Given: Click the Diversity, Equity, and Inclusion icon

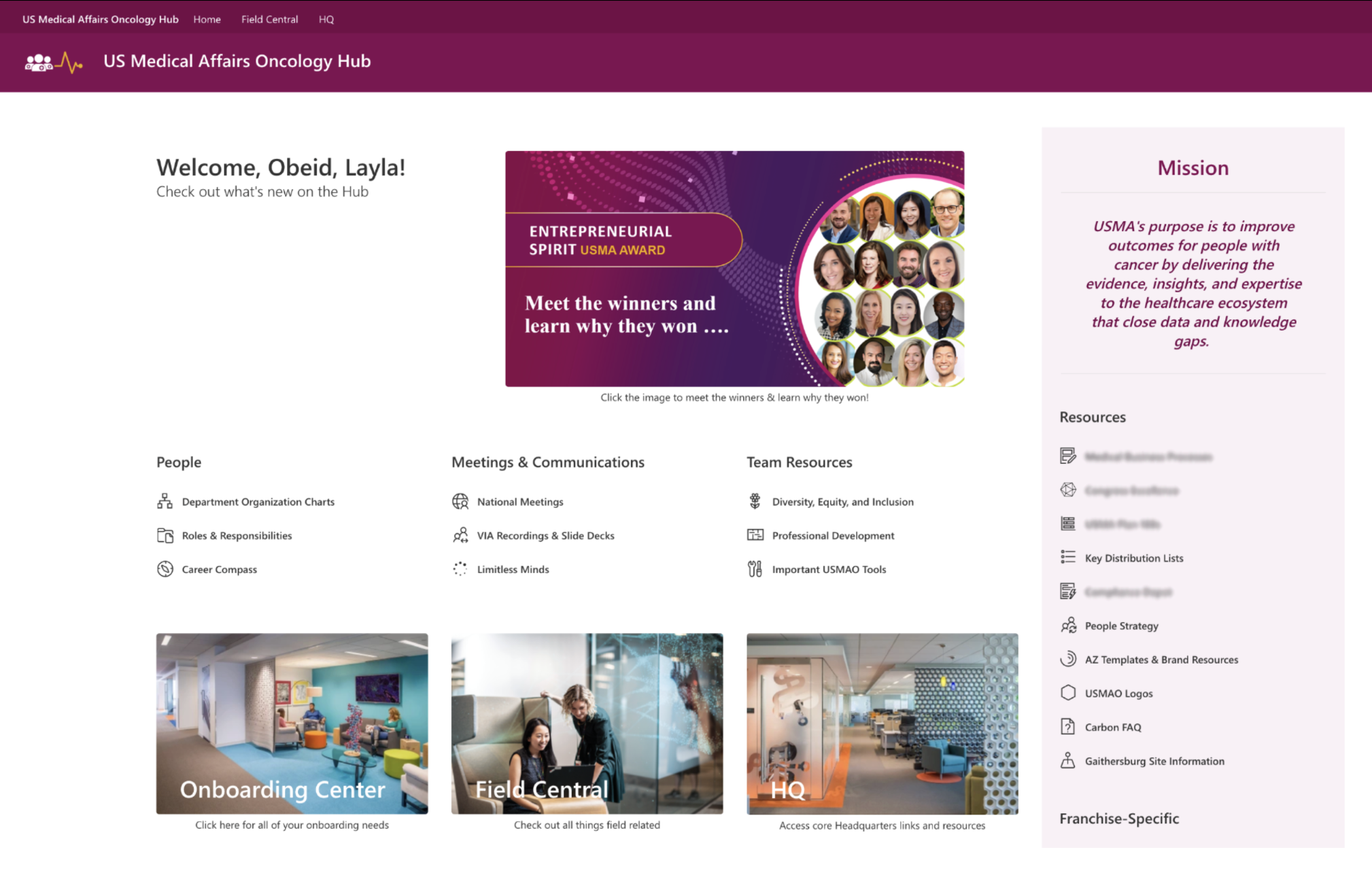Looking at the screenshot, I should (x=755, y=502).
